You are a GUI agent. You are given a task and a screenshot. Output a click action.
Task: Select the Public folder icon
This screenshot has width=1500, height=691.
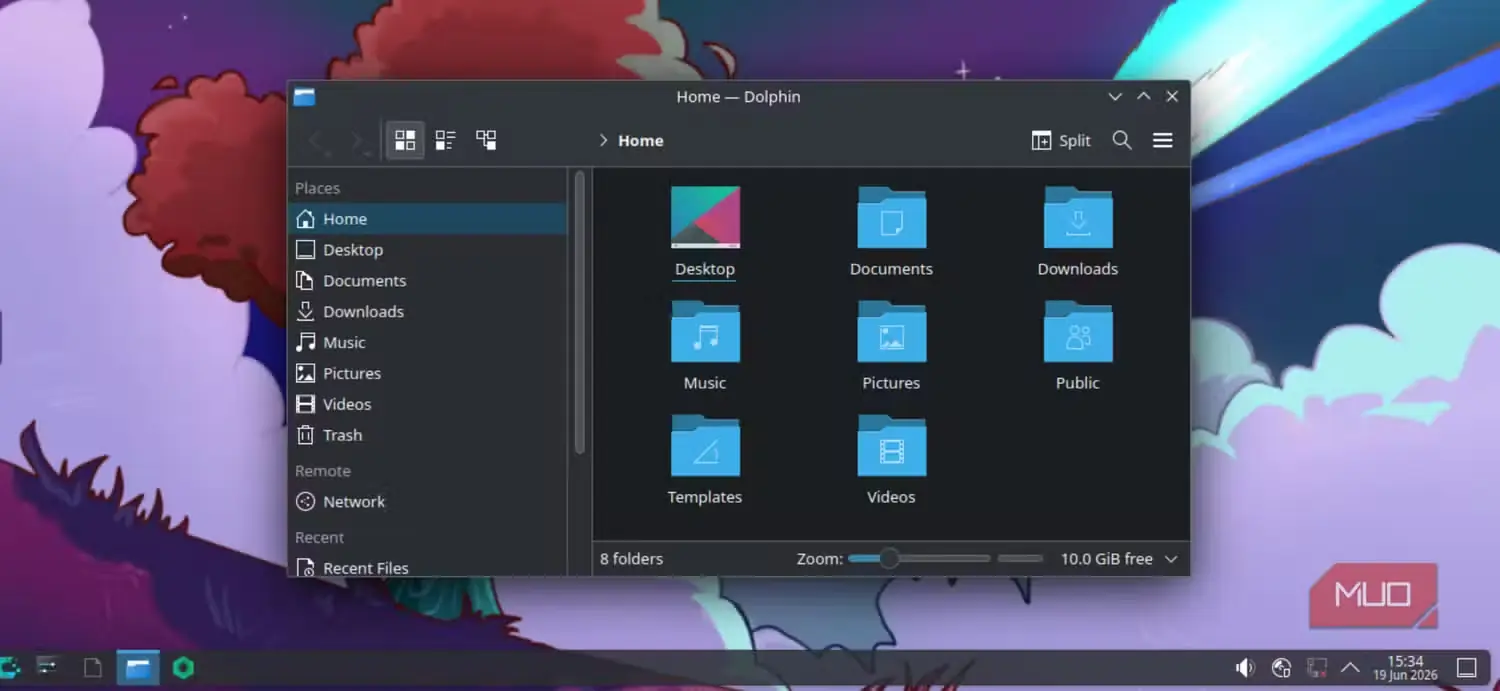[1078, 331]
